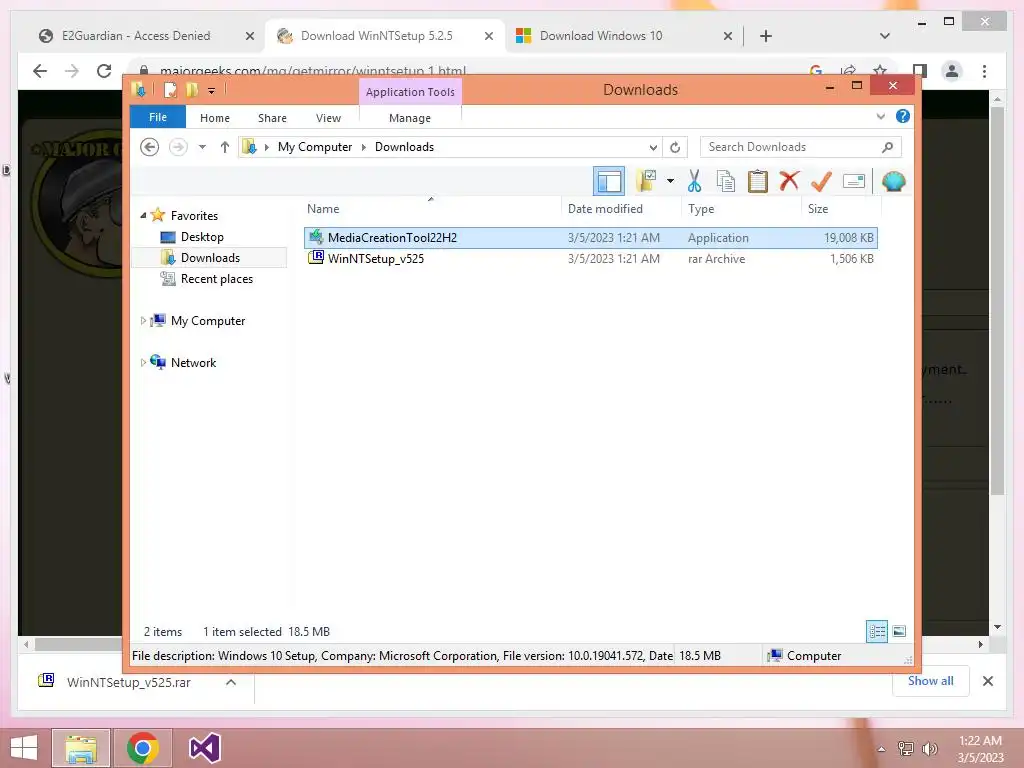
Task: Click Chrome Back arrow button
Action: pyautogui.click(x=40, y=71)
